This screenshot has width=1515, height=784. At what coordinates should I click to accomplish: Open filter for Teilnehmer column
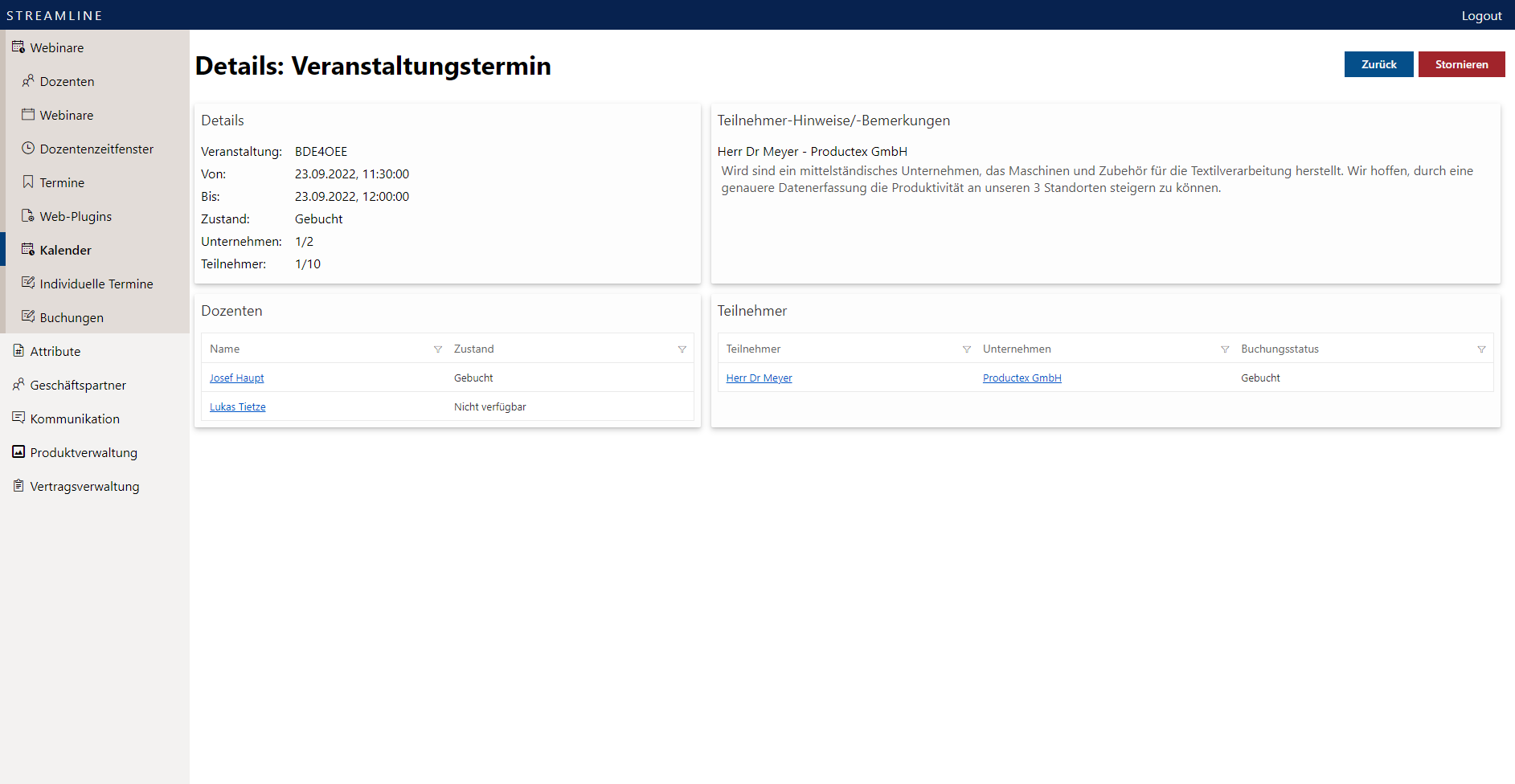coord(967,349)
